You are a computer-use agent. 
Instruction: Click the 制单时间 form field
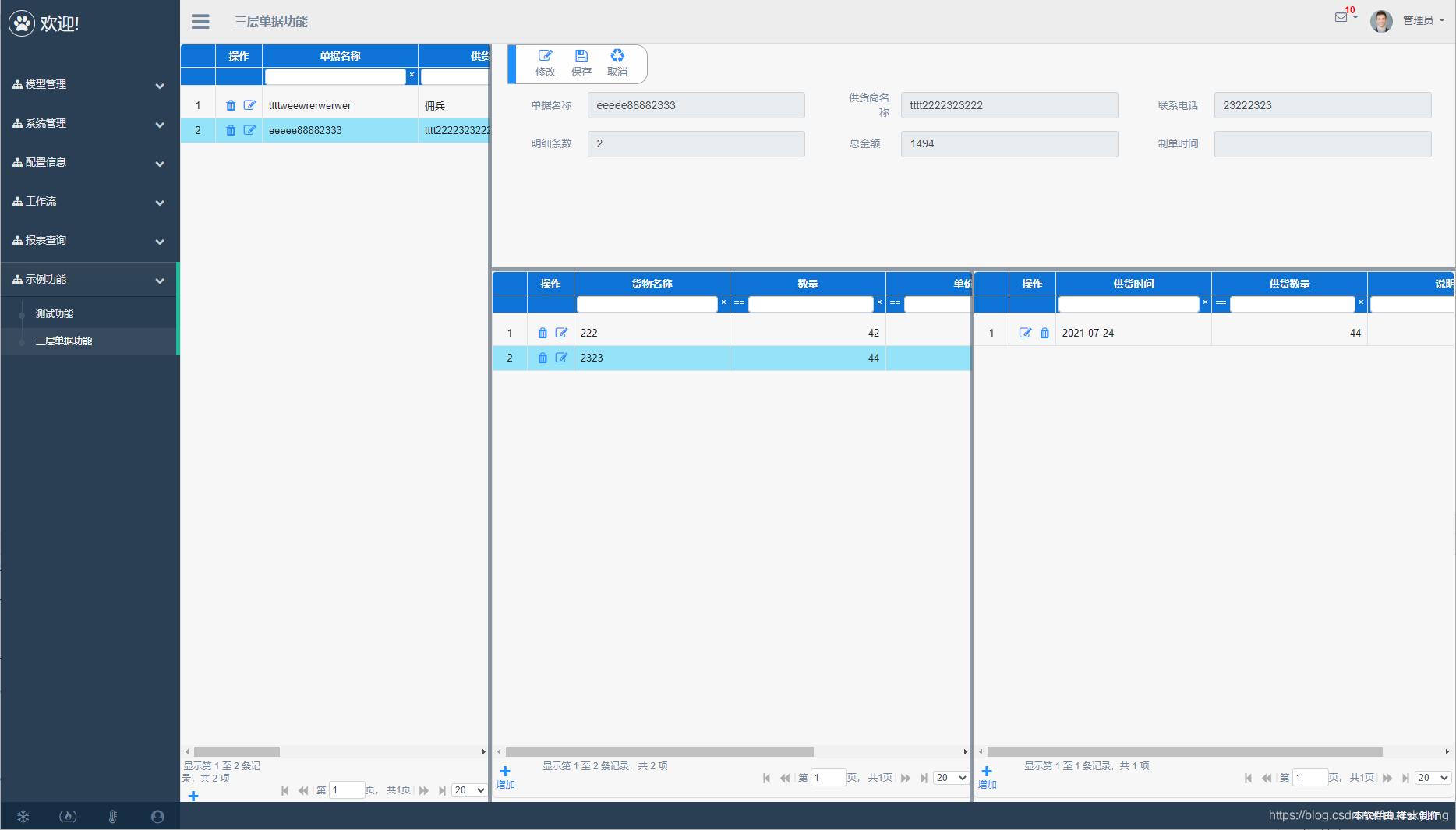point(1323,143)
